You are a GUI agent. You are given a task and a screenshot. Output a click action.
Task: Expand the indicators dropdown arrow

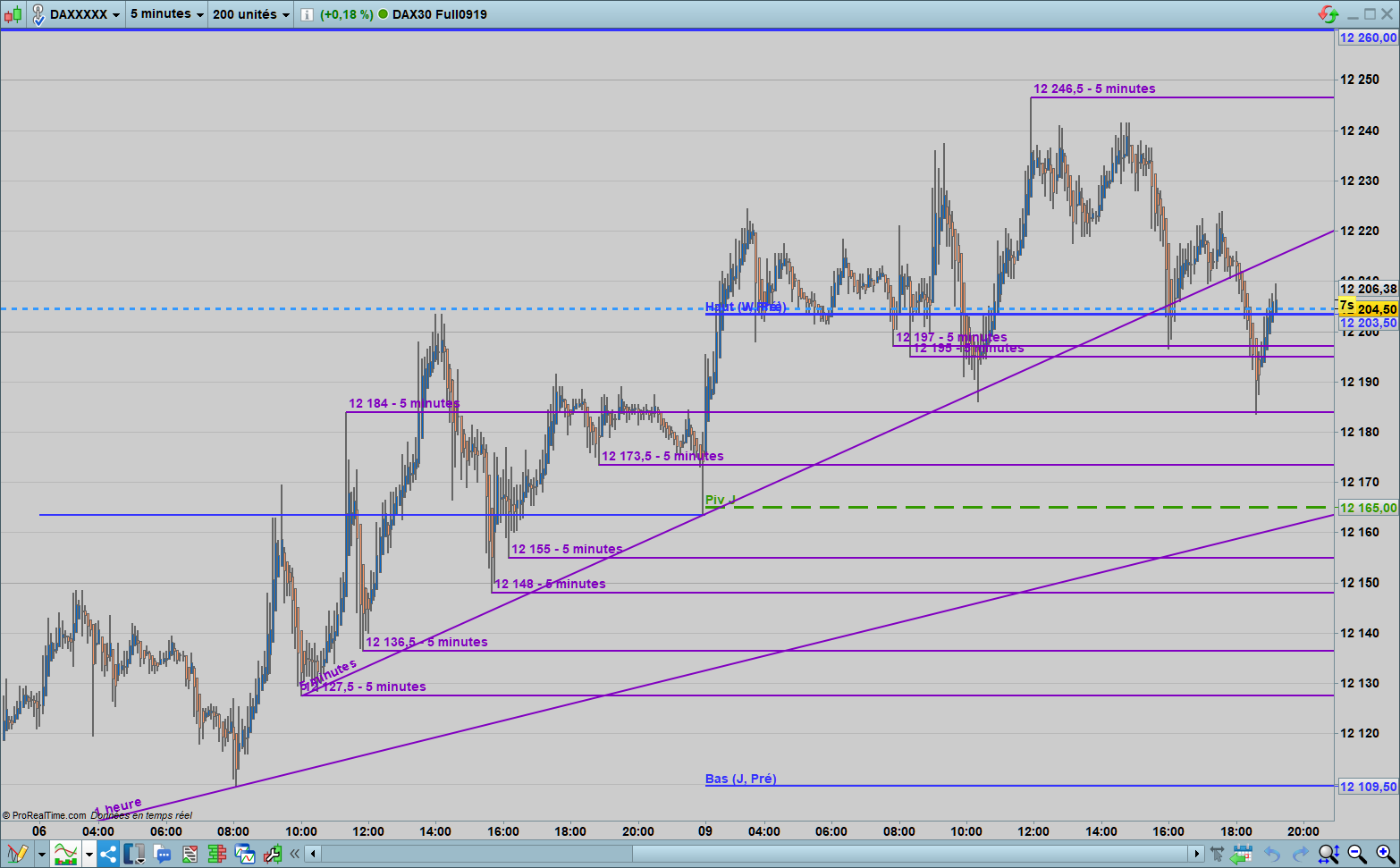tap(89, 855)
